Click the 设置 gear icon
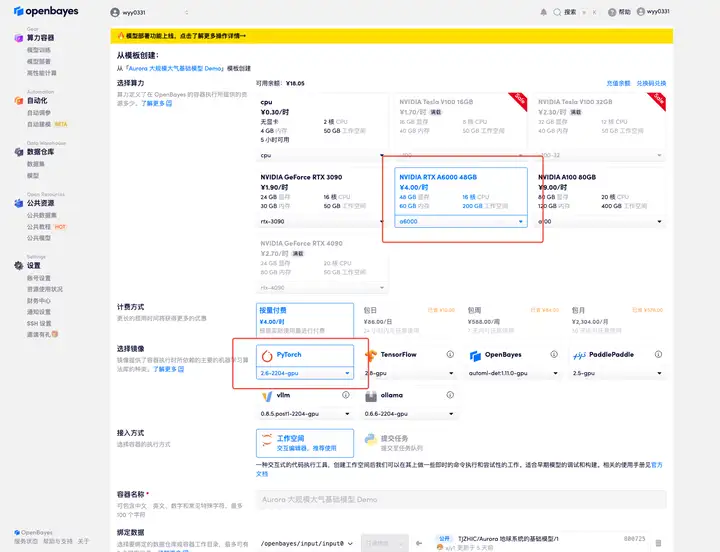The image size is (720, 552). (18, 265)
